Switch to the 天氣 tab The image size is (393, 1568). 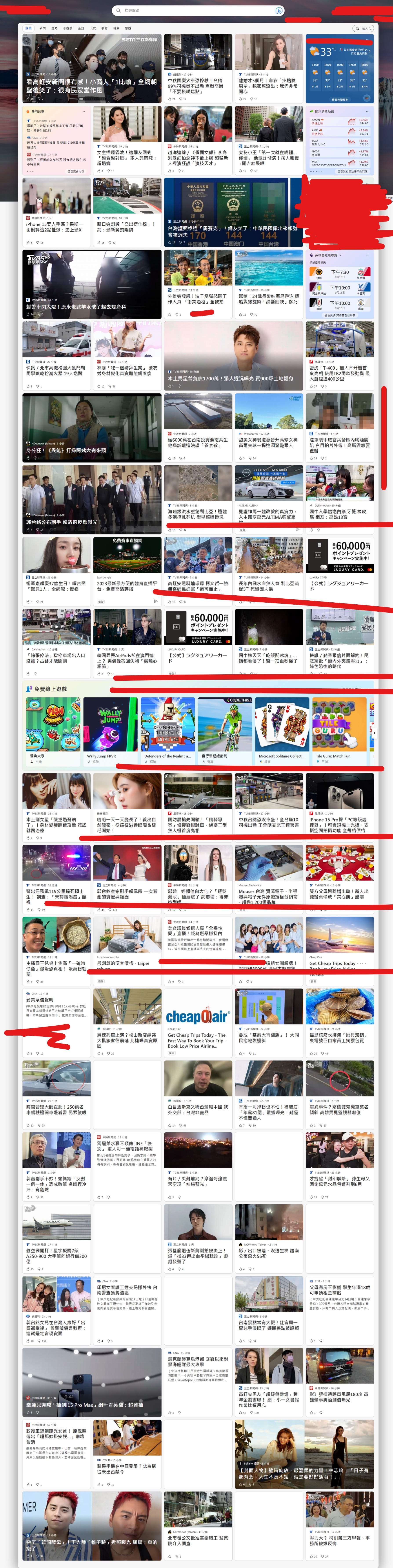click(x=93, y=28)
